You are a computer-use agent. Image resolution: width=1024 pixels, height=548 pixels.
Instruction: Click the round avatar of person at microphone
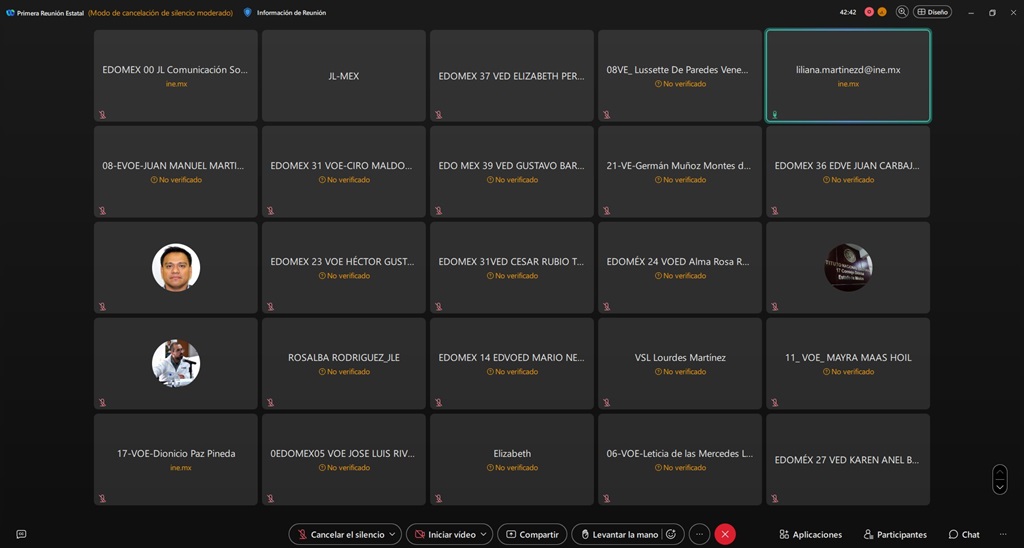click(x=176, y=363)
